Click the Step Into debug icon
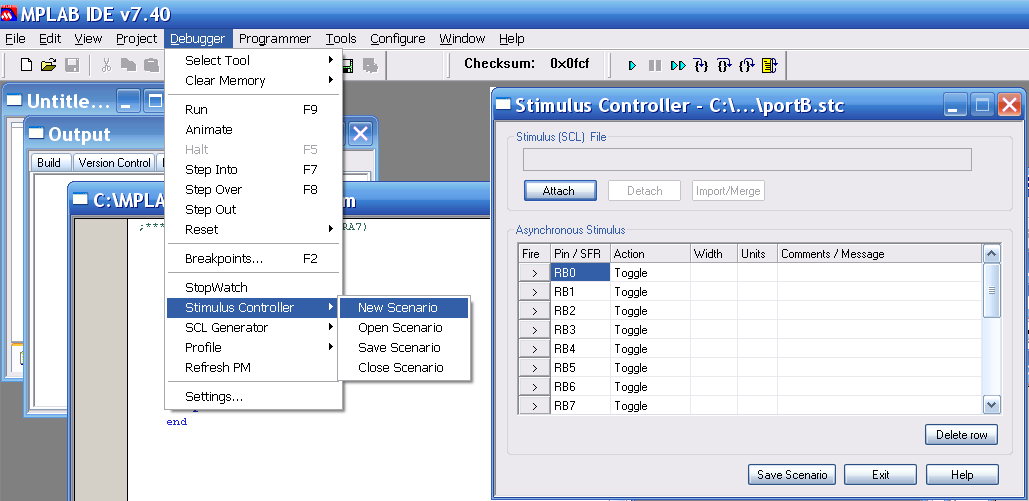The width and height of the screenshot is (1029, 501). pos(701,65)
